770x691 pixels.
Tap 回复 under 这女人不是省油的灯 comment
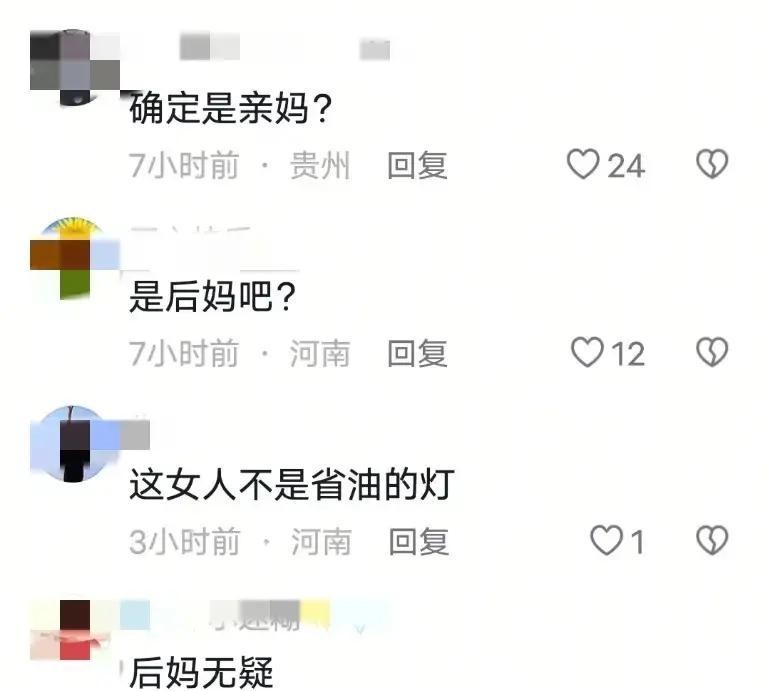coord(419,542)
